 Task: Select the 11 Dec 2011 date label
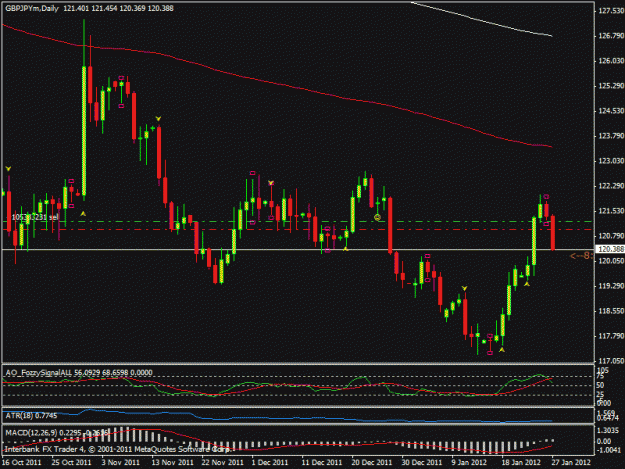tap(321, 463)
